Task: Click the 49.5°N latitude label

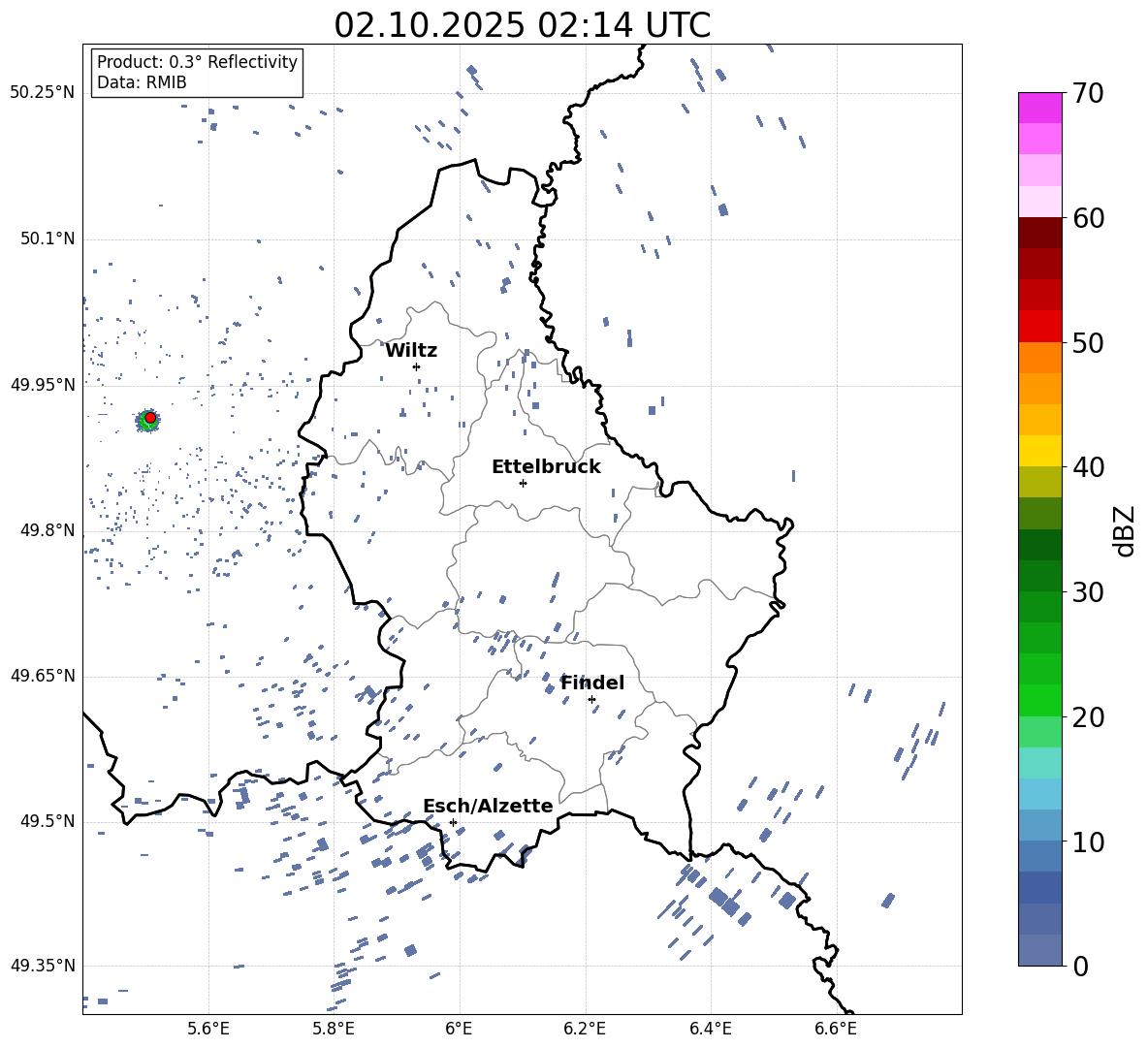Action: 47,820
